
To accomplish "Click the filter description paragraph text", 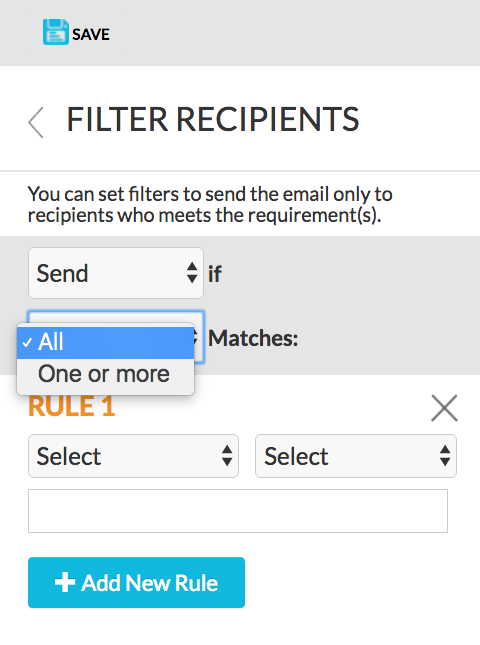I will pos(210,204).
